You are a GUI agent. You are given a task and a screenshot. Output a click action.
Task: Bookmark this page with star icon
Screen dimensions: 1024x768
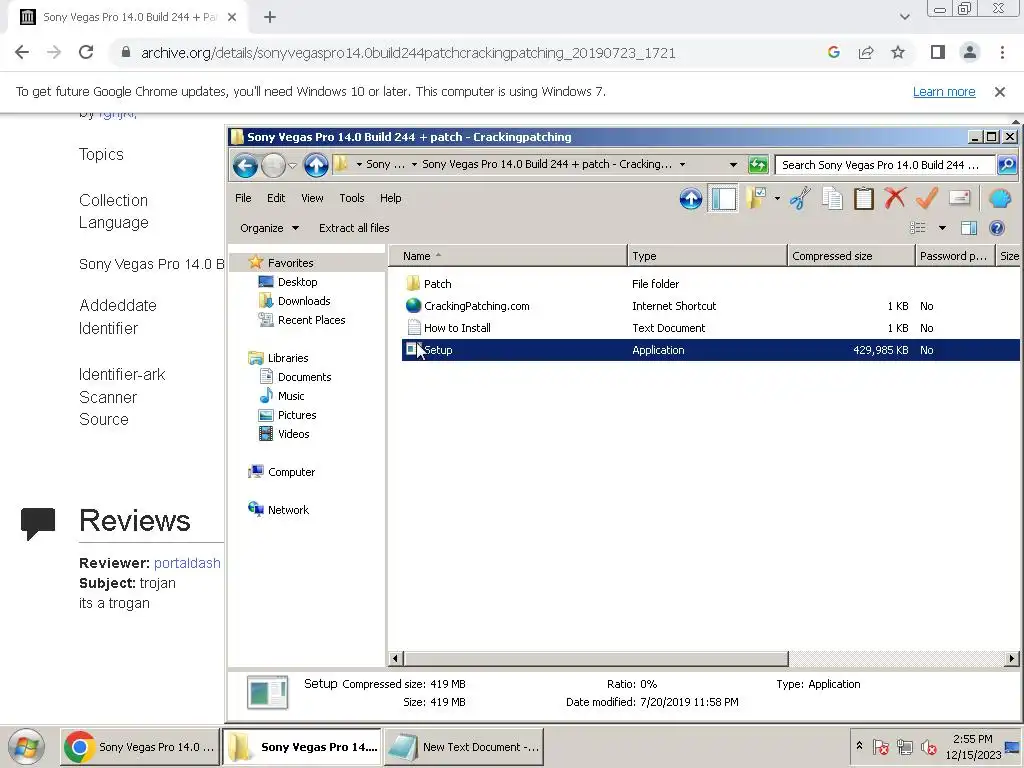898,52
